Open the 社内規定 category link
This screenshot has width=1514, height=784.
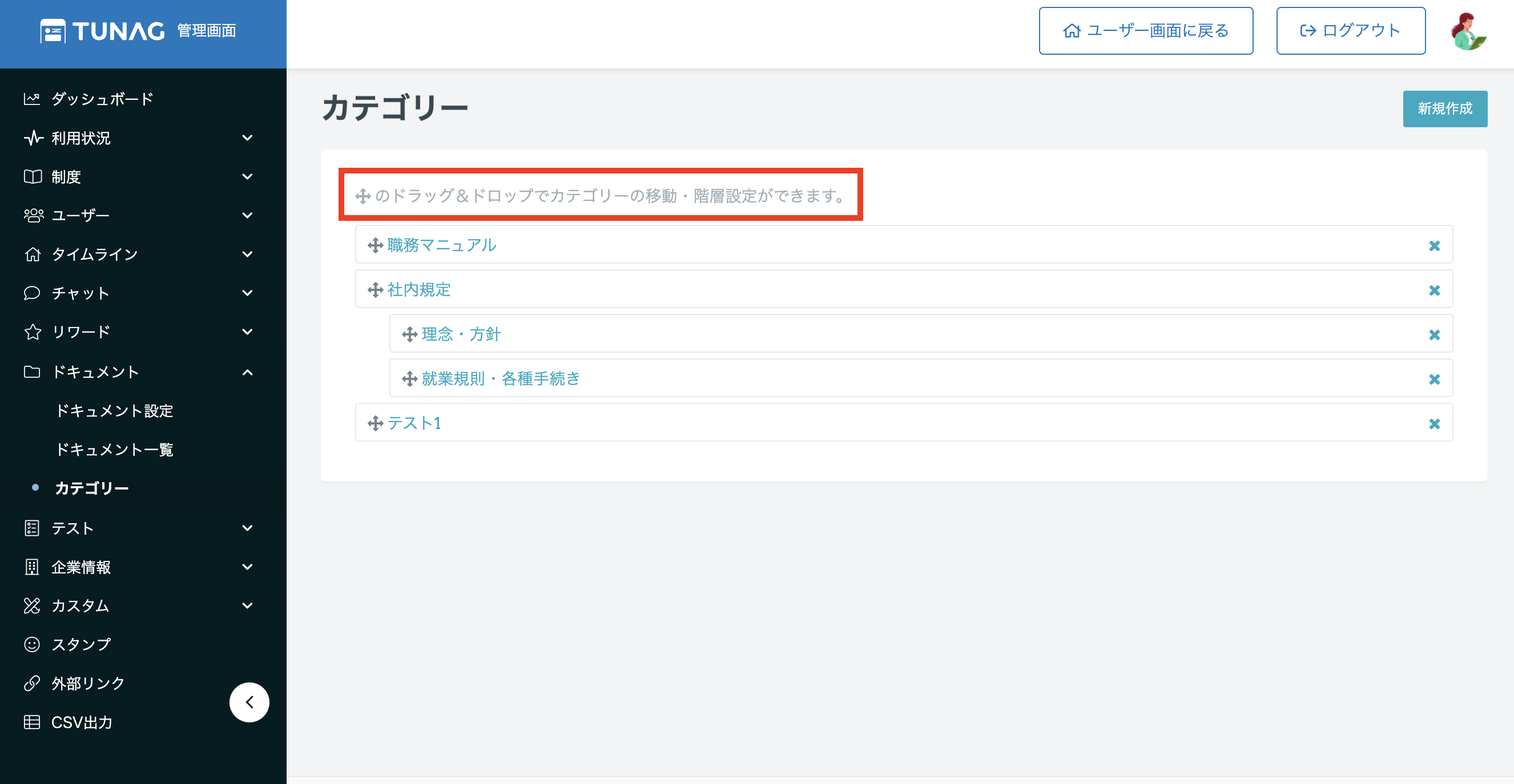coord(419,289)
